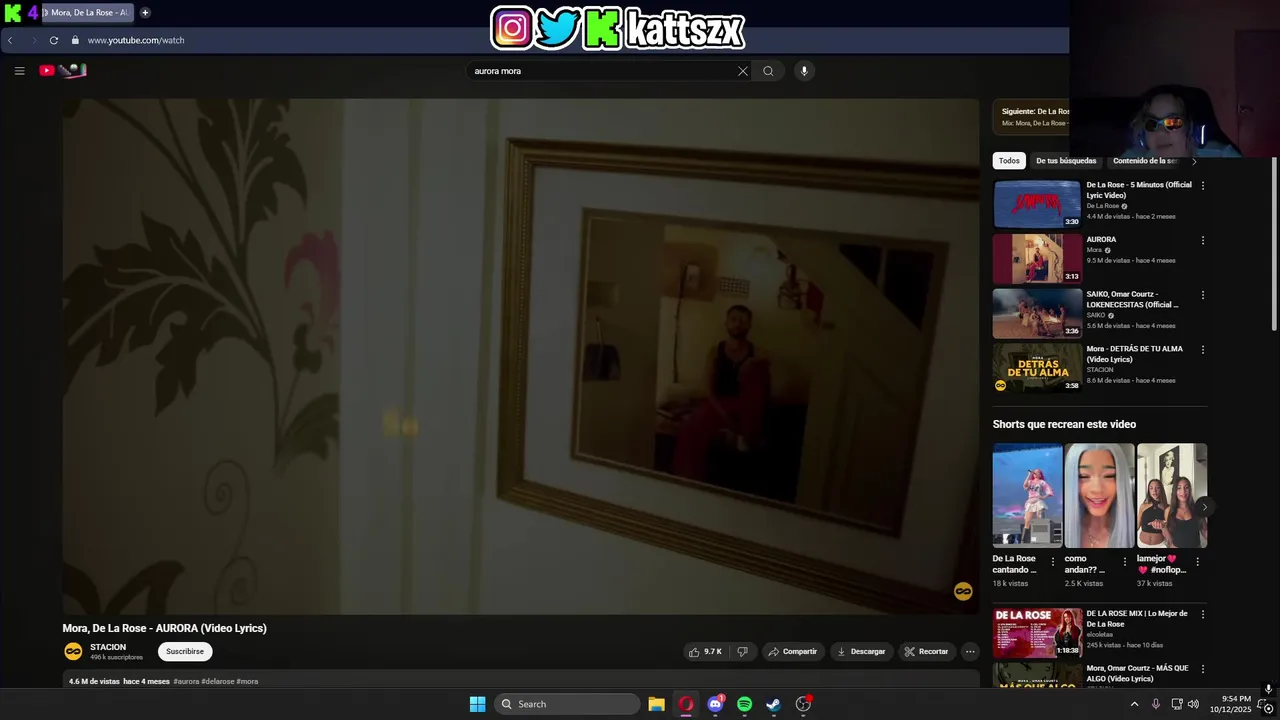
Task: Click the Windows taskbar Search box
Action: [x=567, y=704]
